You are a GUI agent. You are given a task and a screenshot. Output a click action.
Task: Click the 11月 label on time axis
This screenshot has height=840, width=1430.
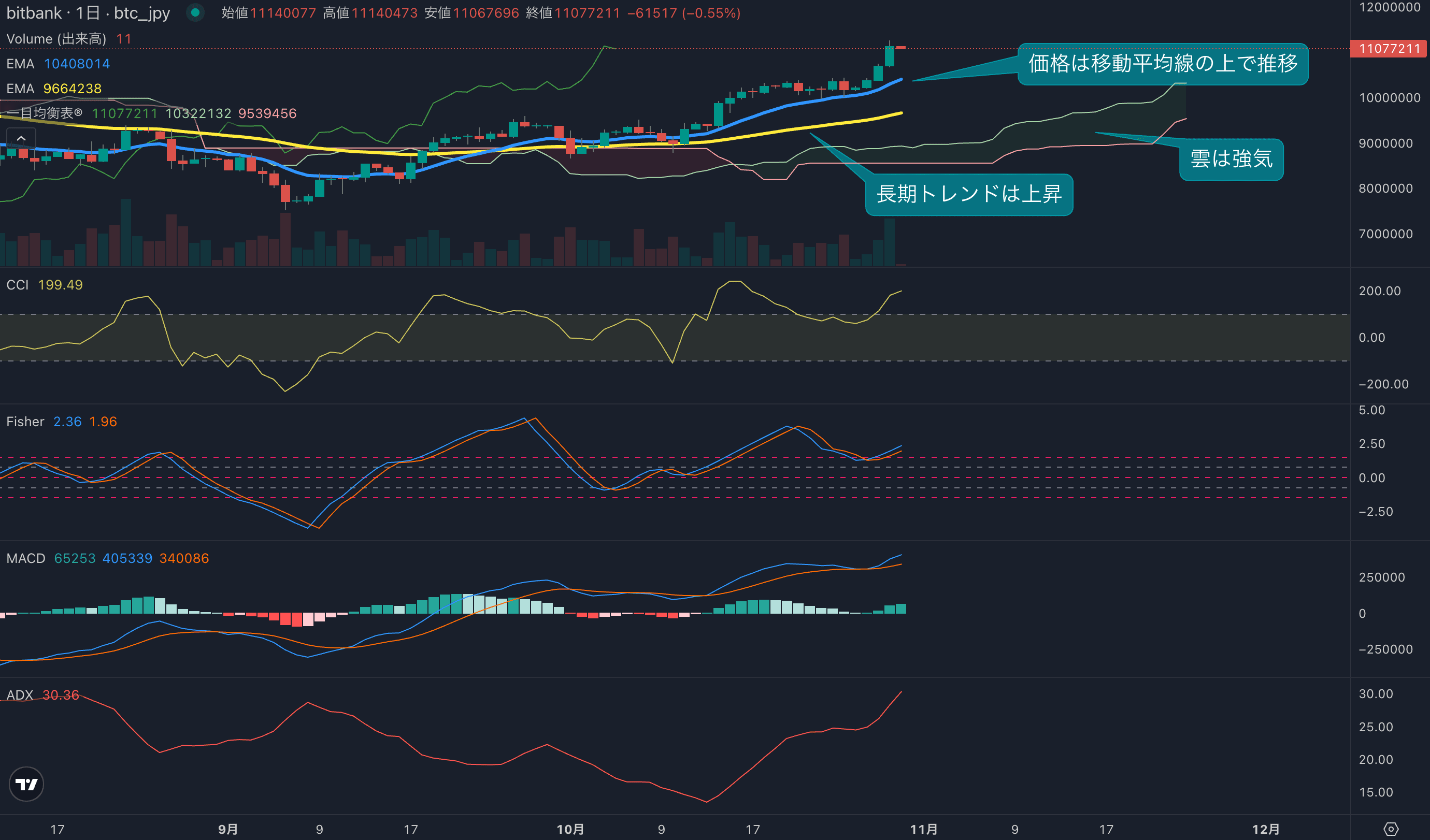click(x=923, y=829)
